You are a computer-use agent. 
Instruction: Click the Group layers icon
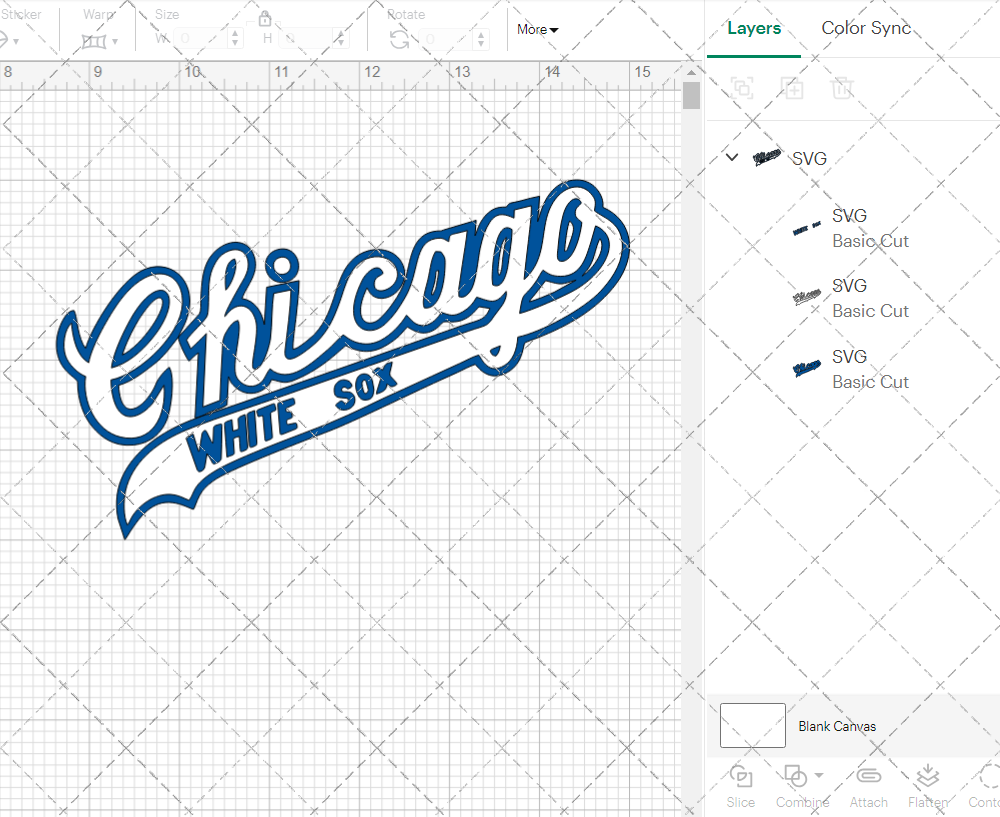(x=742, y=88)
